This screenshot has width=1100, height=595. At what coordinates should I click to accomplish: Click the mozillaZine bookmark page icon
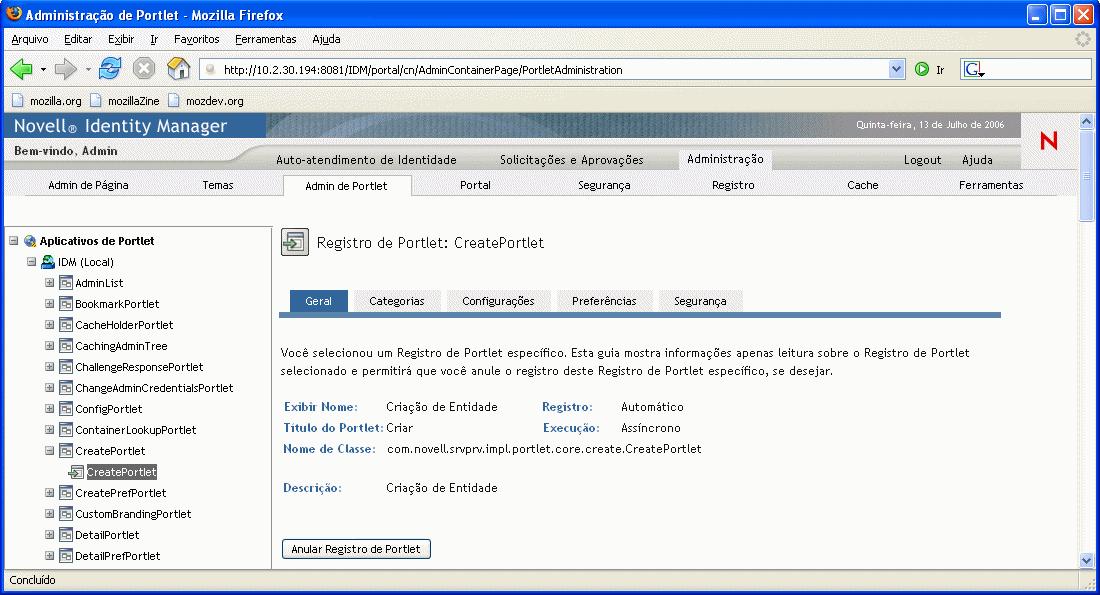coord(96,100)
